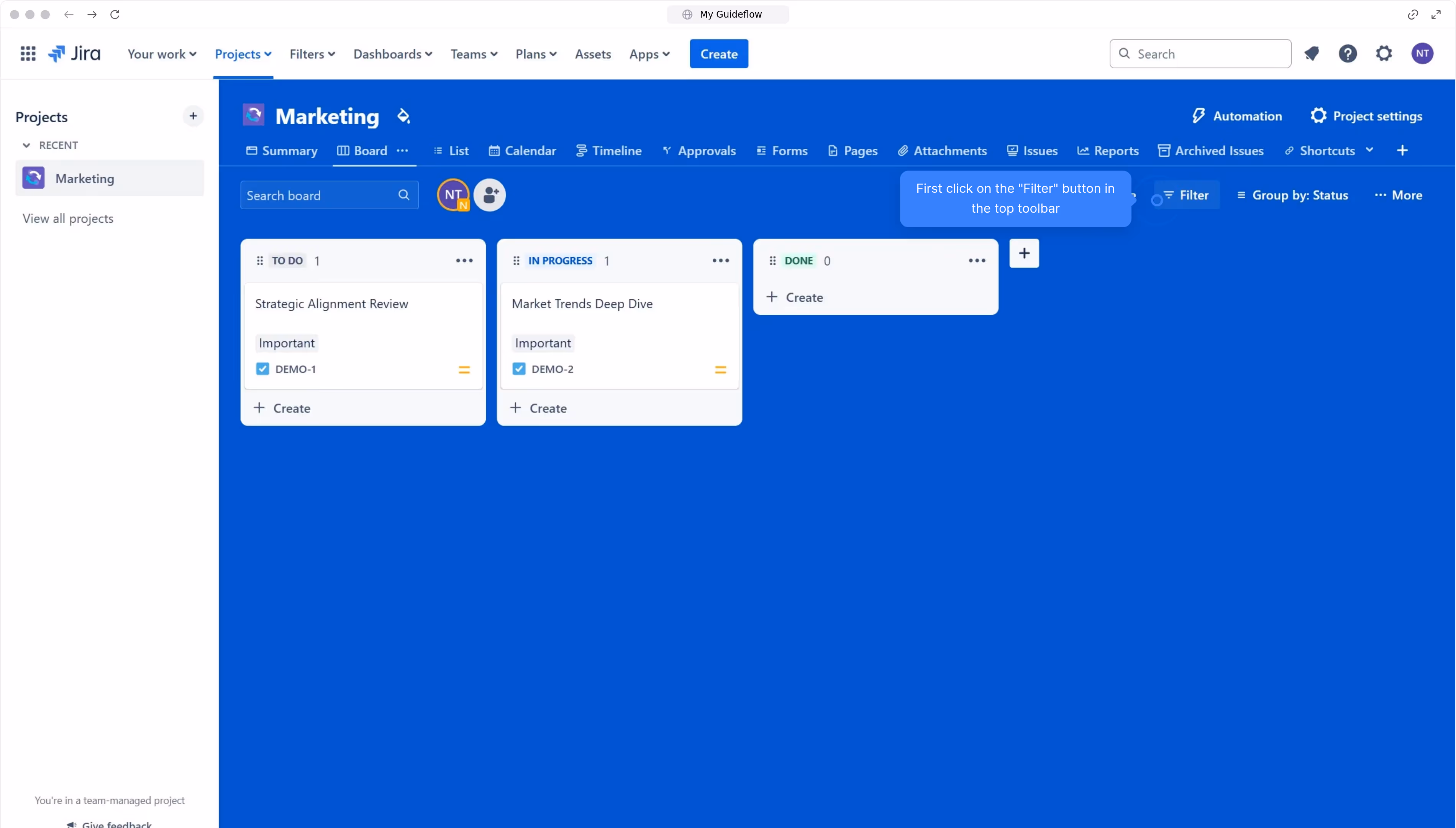Open Jira settings gear
This screenshot has width=1456, height=828.
pyautogui.click(x=1384, y=53)
